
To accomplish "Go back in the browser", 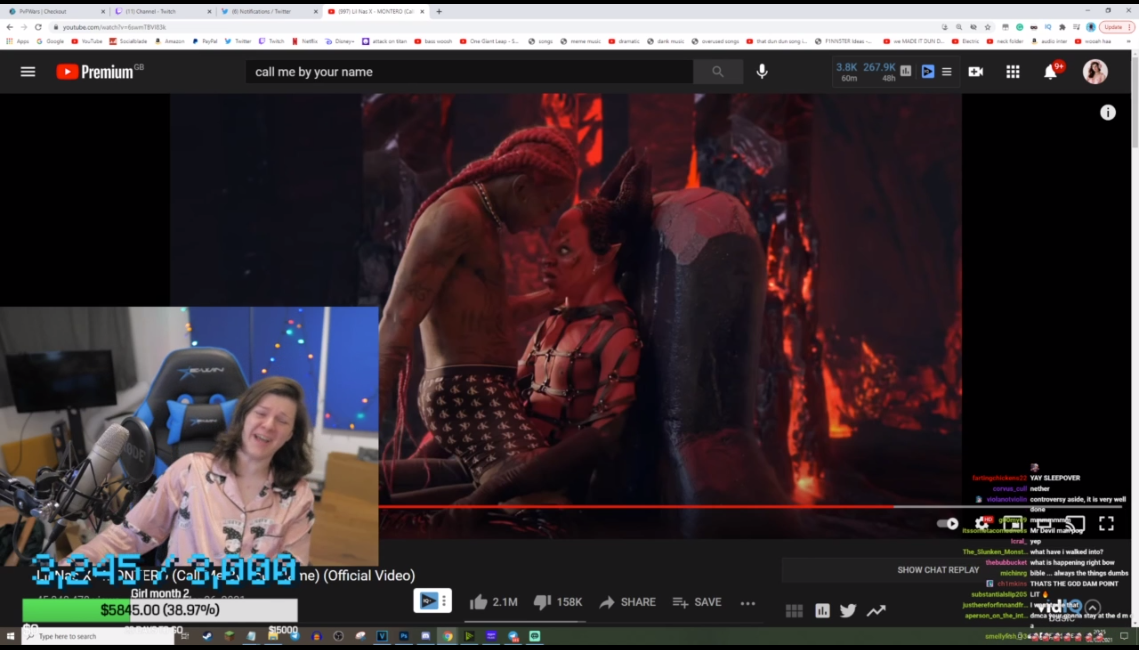I will tap(9, 27).
